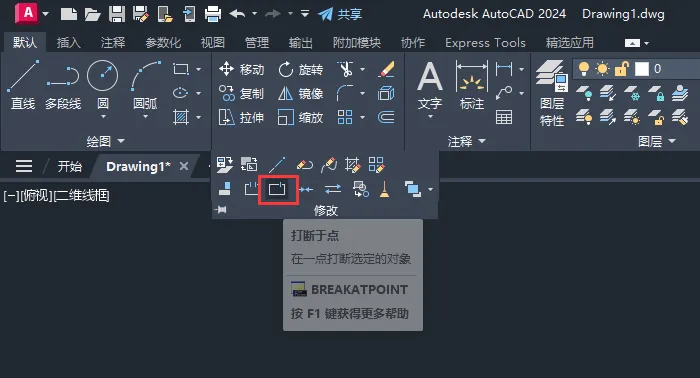Insert a Table from Annotation panel

(x=504, y=117)
